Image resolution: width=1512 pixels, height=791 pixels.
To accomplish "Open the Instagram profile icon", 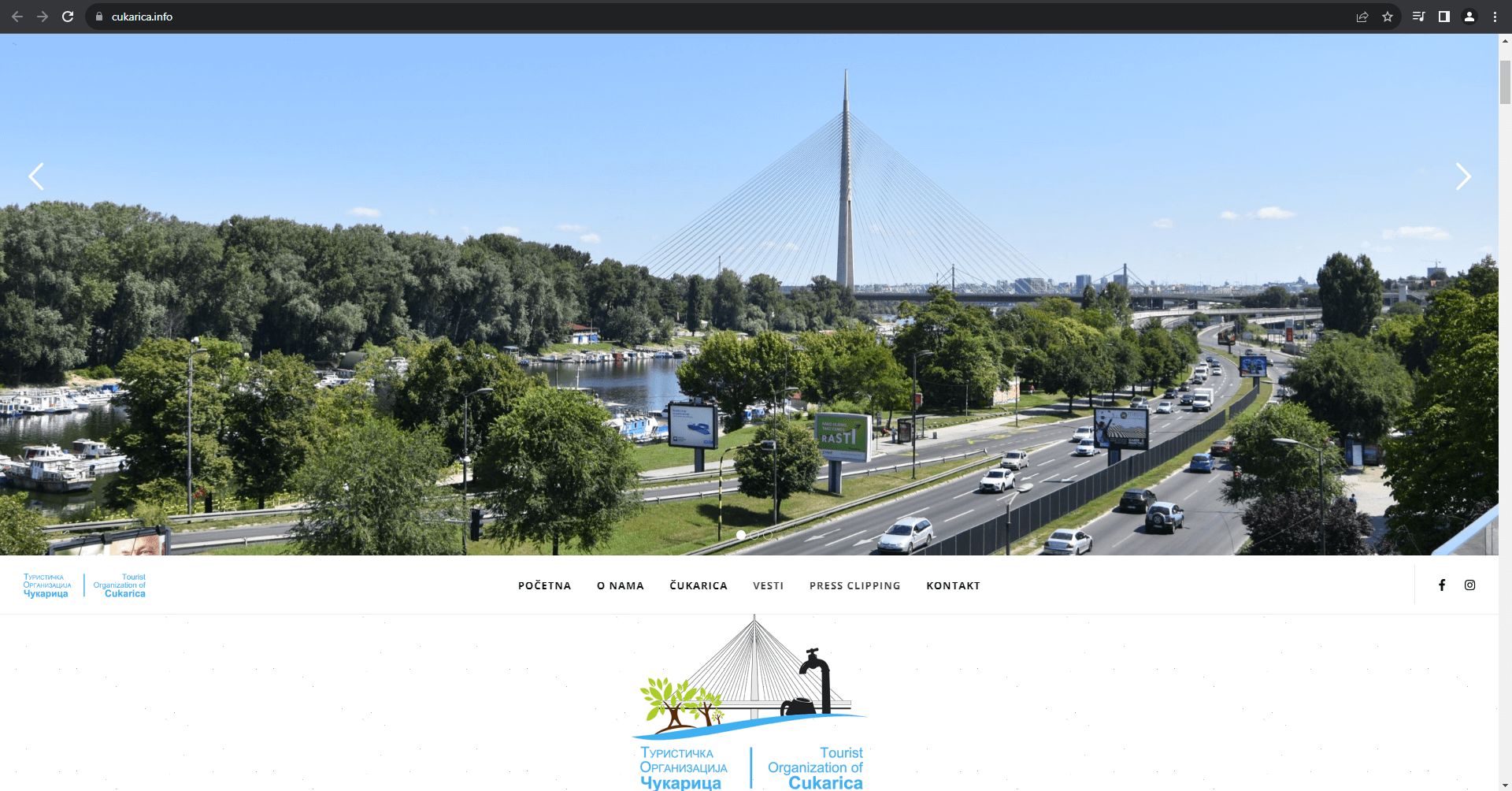I will (x=1469, y=585).
